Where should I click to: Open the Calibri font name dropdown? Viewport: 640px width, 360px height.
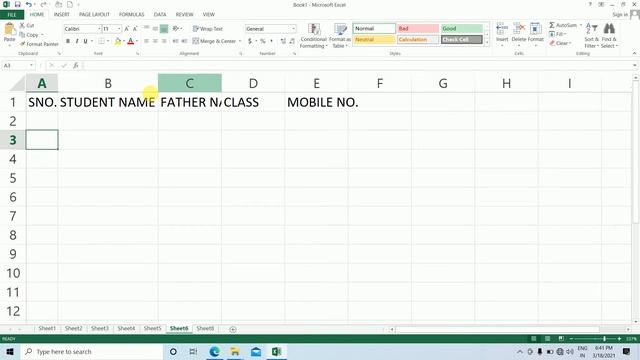(x=99, y=29)
